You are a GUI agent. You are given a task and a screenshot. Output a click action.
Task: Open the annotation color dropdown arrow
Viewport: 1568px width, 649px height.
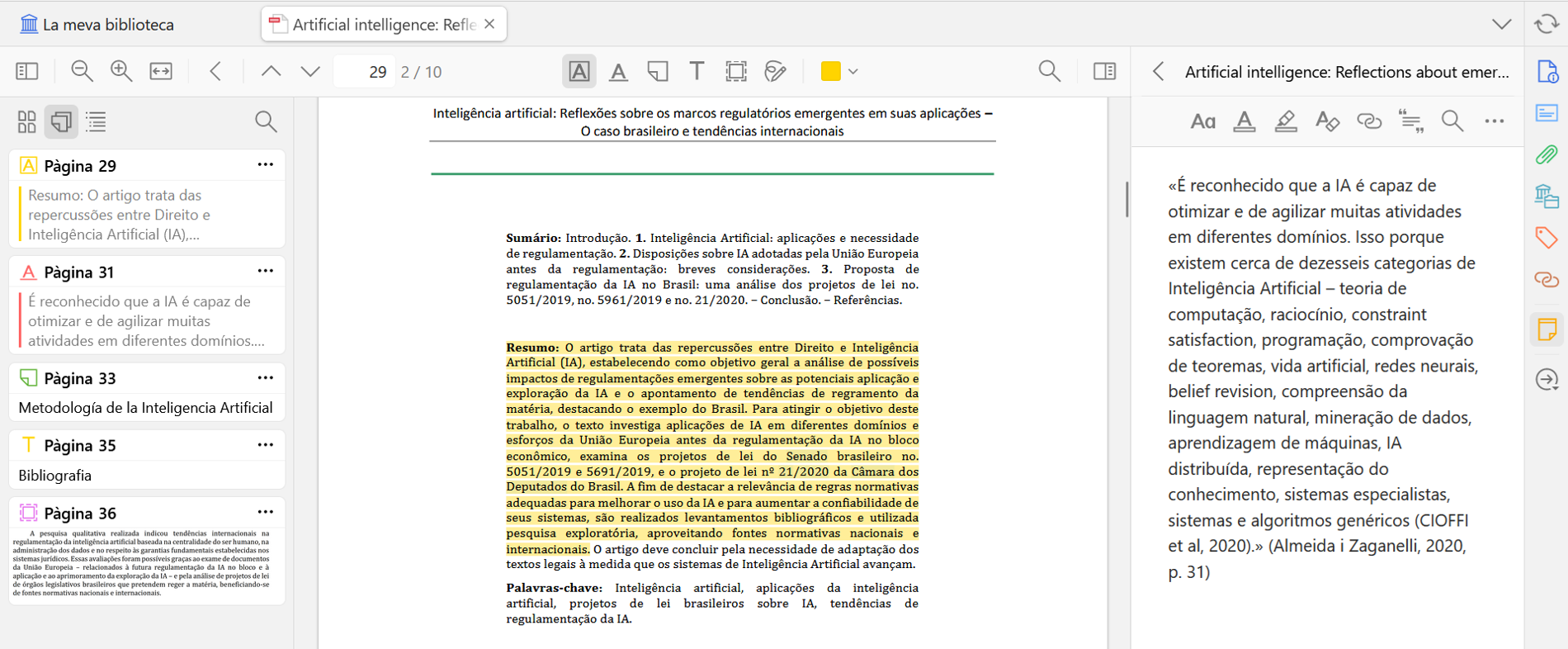[853, 72]
